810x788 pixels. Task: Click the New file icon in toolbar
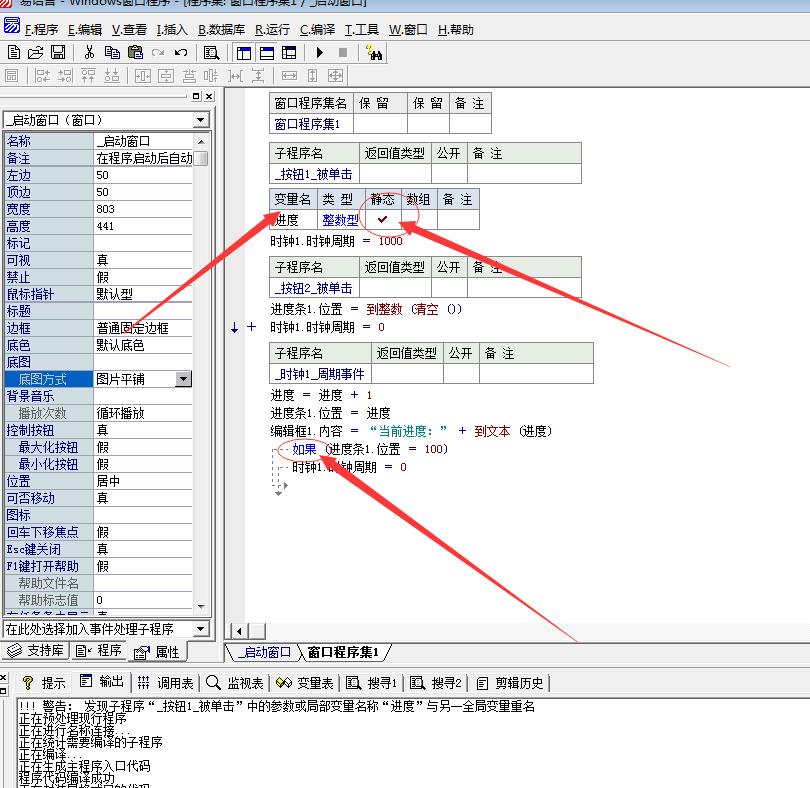14,52
